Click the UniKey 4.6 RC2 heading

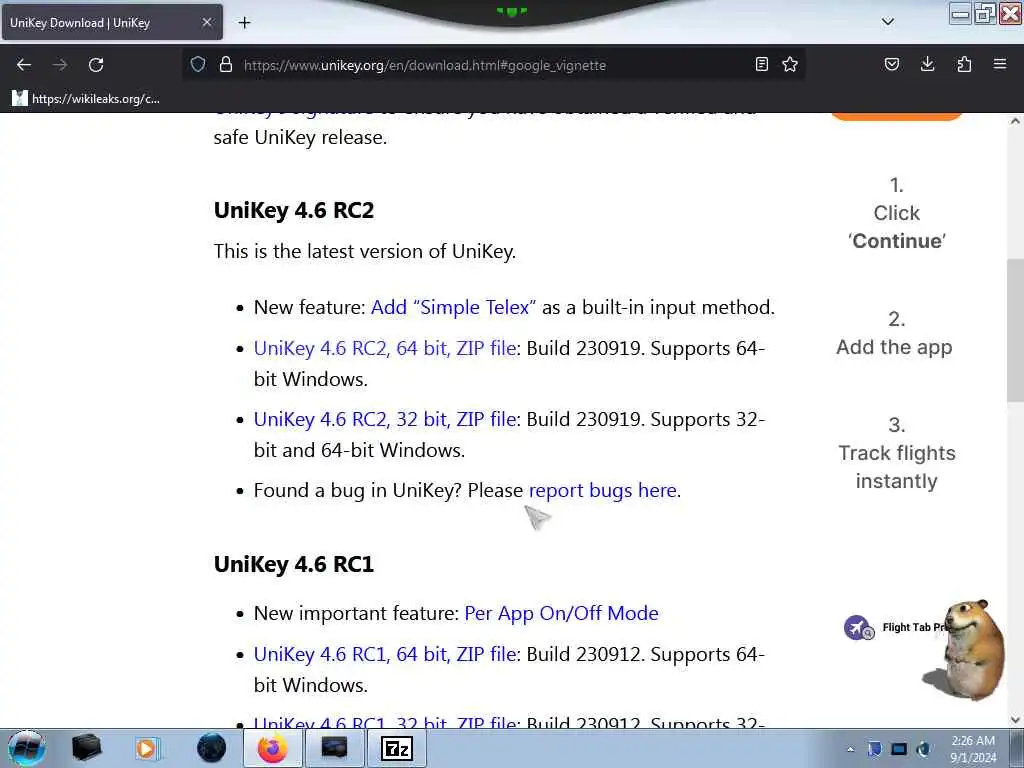pyautogui.click(x=294, y=210)
